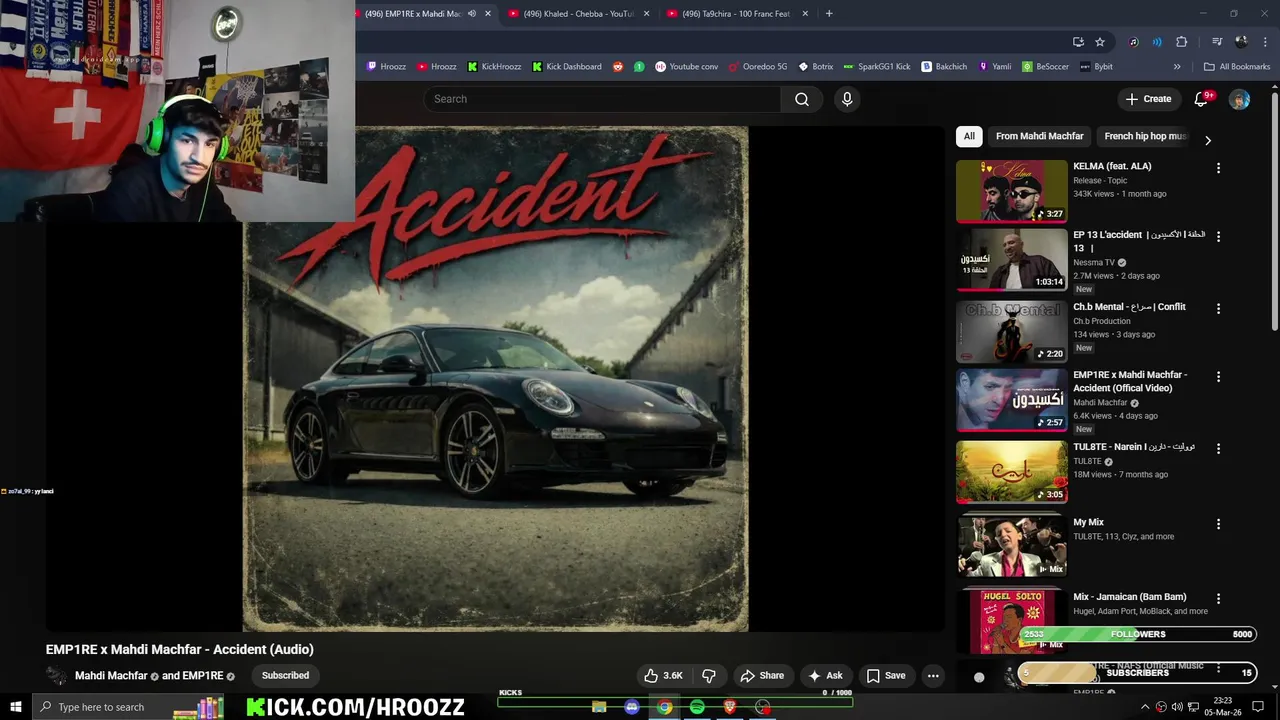Image resolution: width=1280 pixels, height=720 pixels.
Task: Open the media control playlist icon in Chrome toolbar
Action: pyautogui.click(x=1217, y=42)
